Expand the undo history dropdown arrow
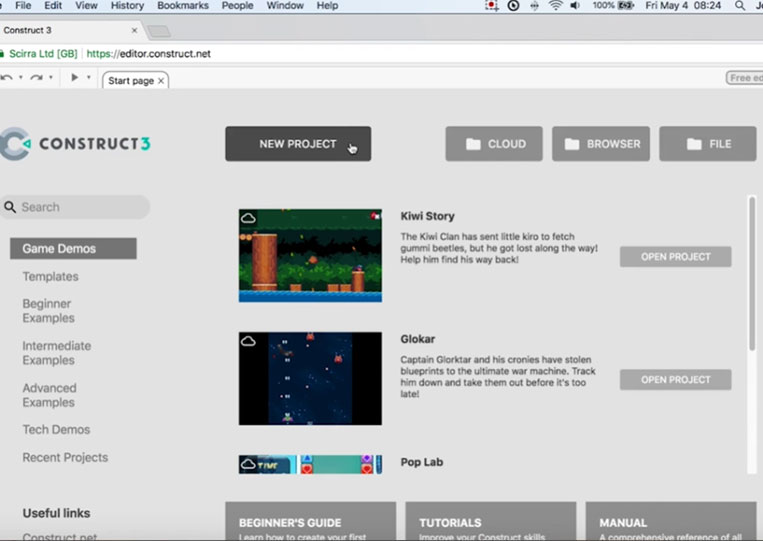This screenshot has width=763, height=541. 20,77
